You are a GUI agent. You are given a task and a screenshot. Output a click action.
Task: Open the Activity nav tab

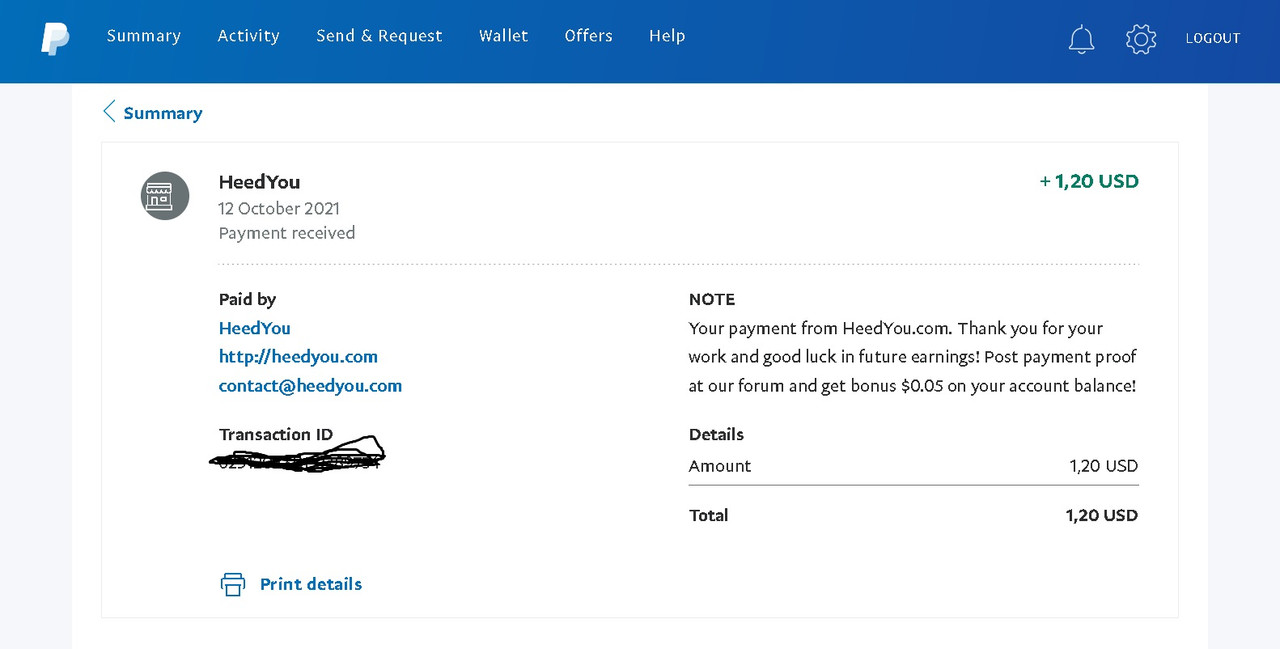(x=249, y=36)
